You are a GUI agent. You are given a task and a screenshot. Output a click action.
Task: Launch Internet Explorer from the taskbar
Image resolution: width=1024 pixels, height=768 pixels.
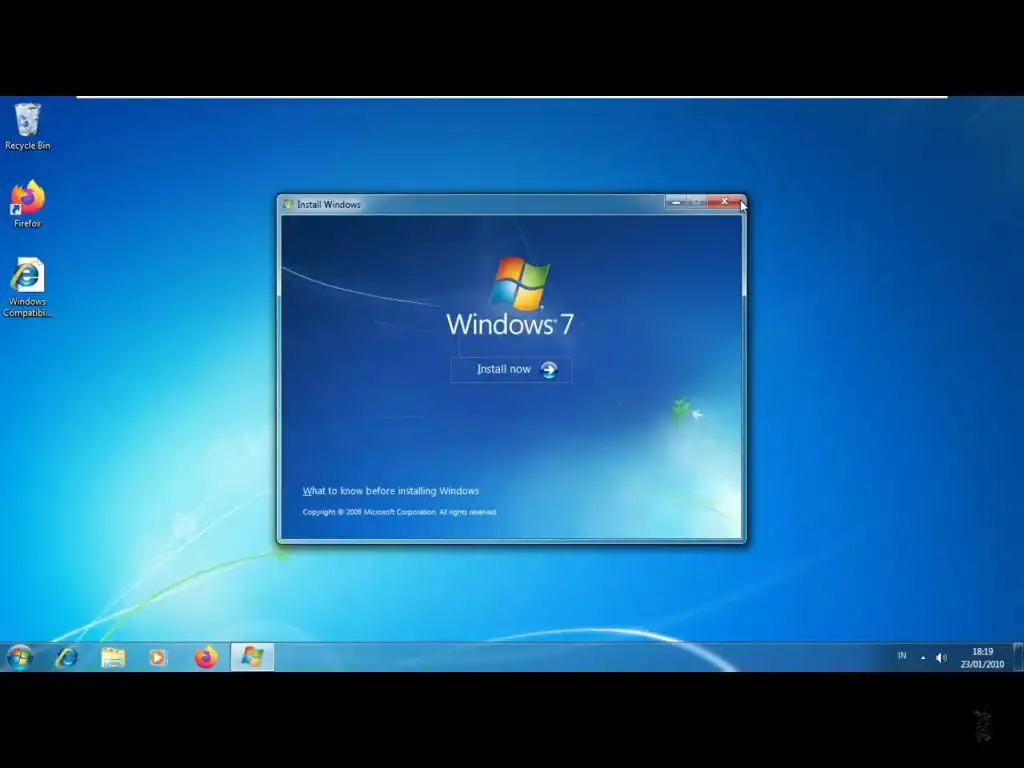[67, 657]
